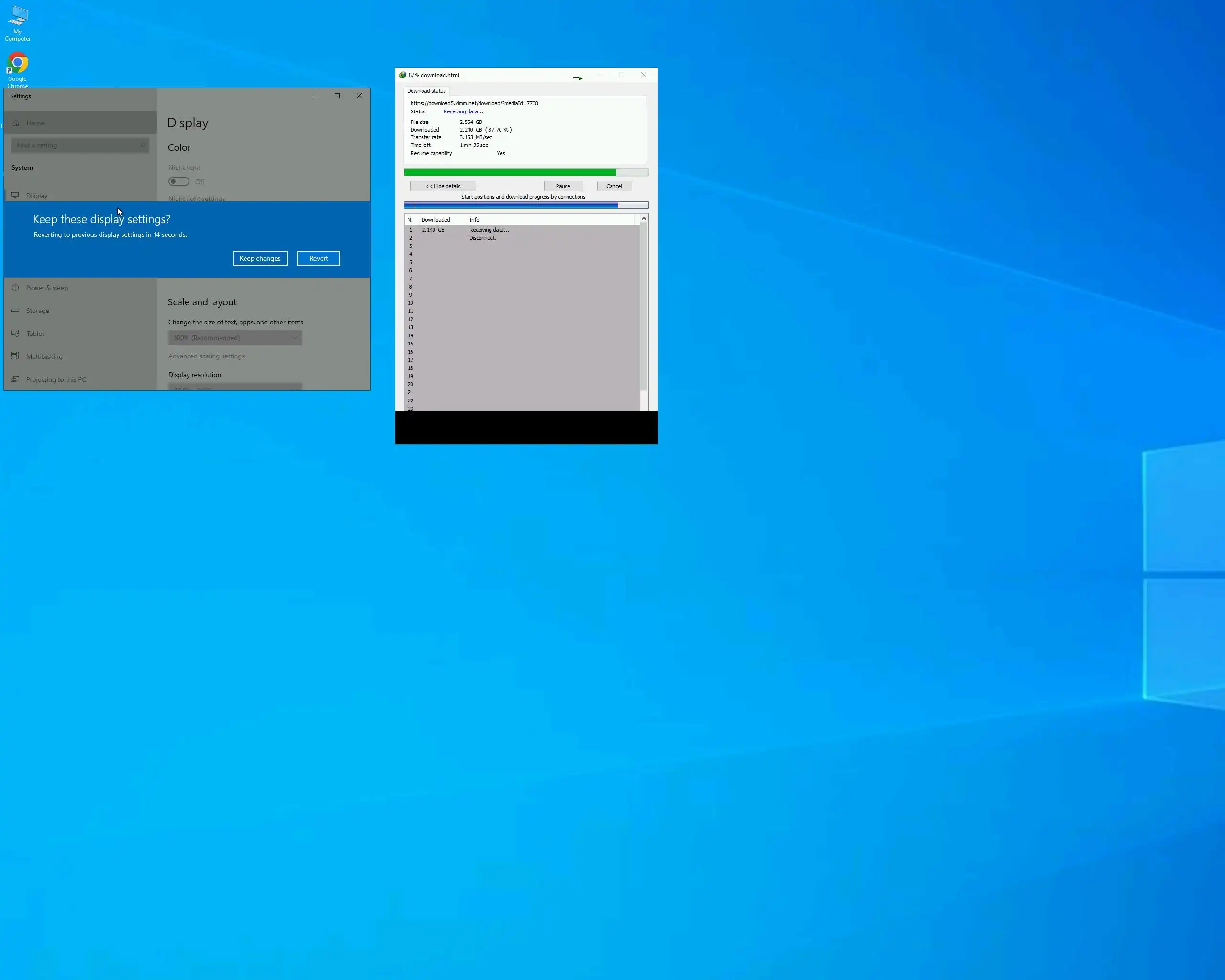Select the Download status tab

click(426, 91)
